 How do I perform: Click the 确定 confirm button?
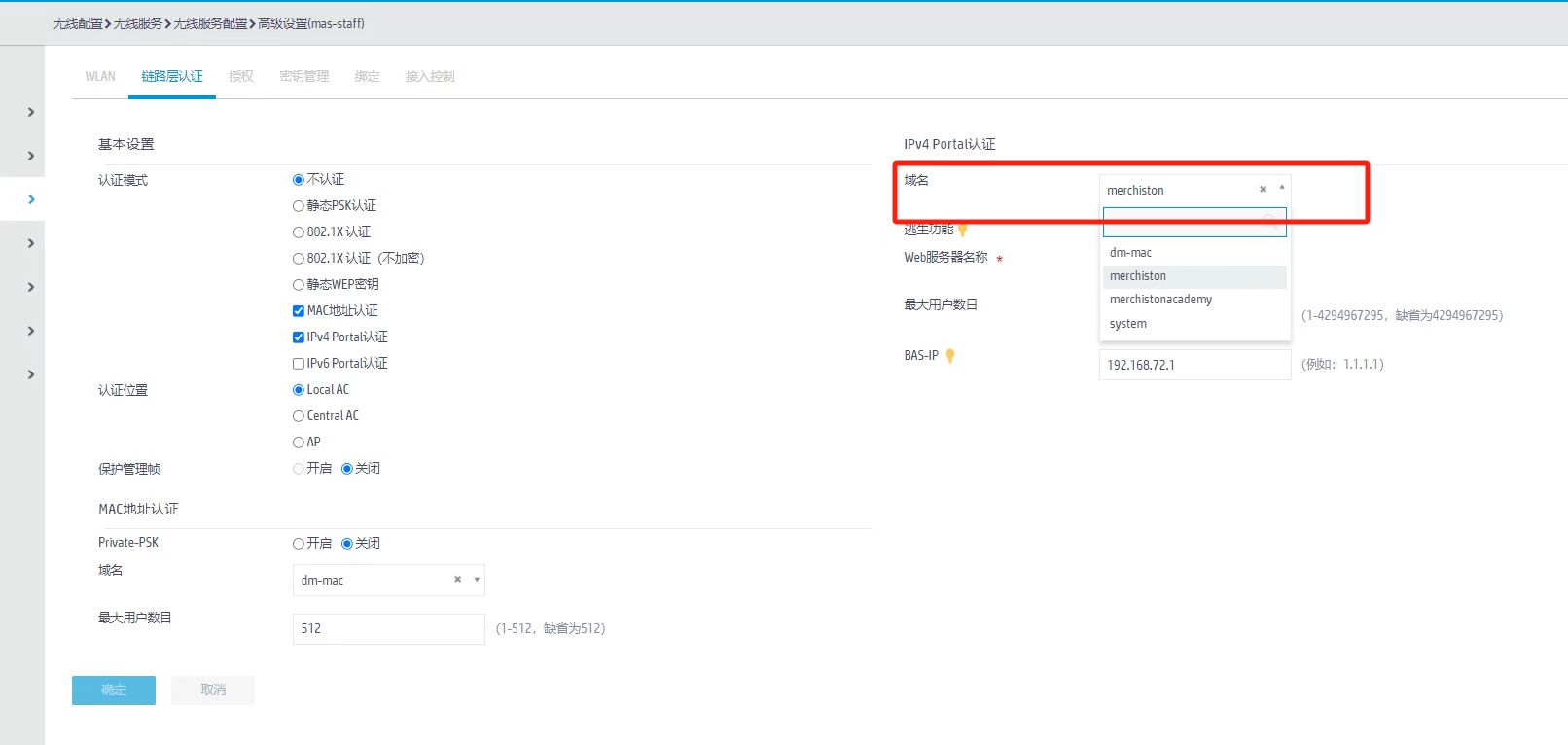(x=114, y=691)
